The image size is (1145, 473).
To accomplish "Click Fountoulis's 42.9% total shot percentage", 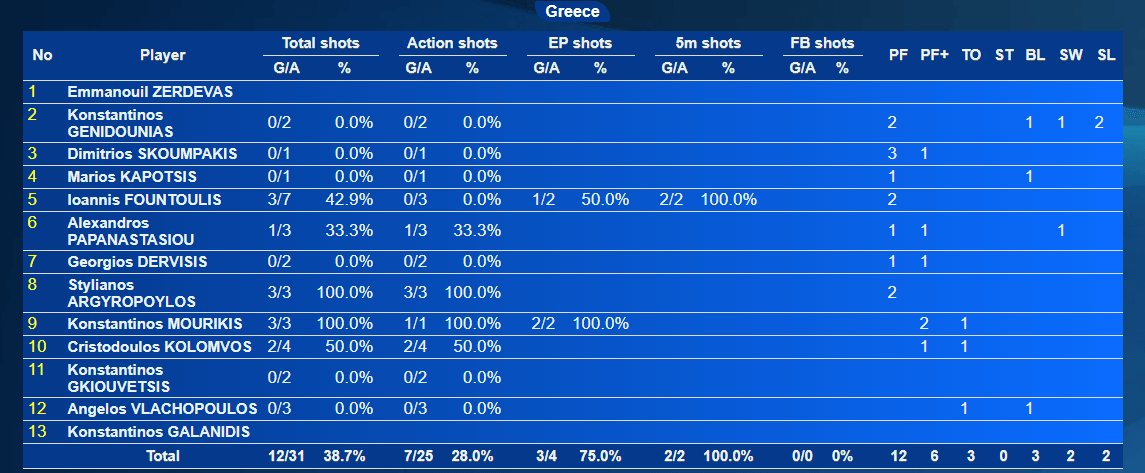I will click(349, 200).
